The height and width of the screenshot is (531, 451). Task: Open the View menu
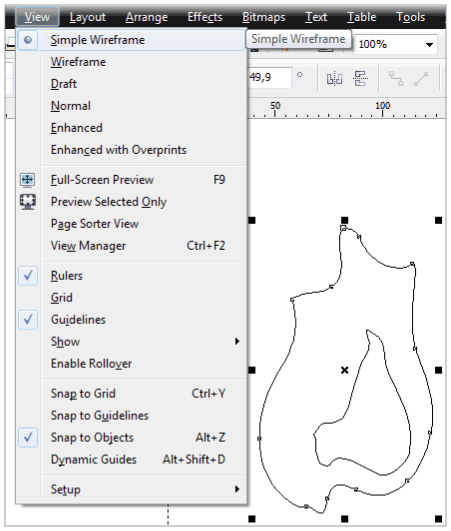(37, 17)
